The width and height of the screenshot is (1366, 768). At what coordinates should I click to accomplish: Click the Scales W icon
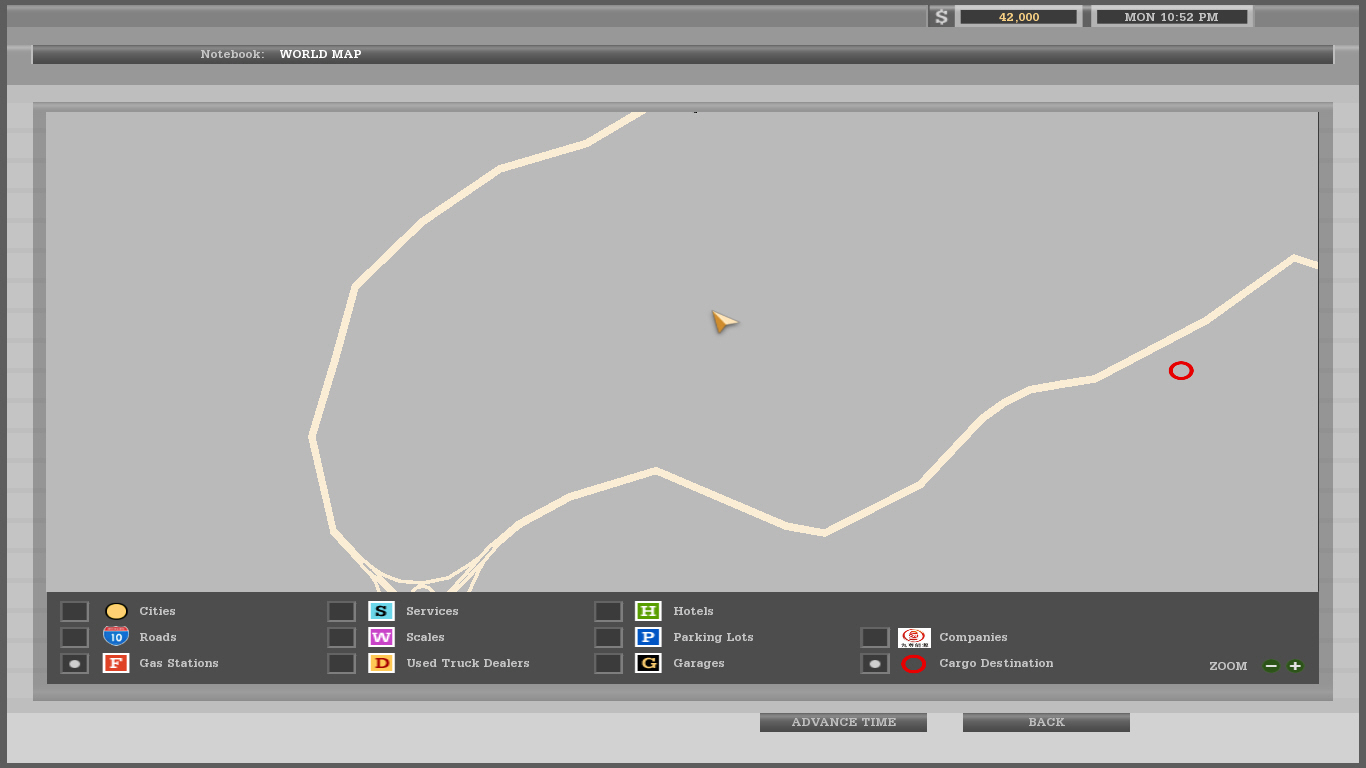[381, 637]
